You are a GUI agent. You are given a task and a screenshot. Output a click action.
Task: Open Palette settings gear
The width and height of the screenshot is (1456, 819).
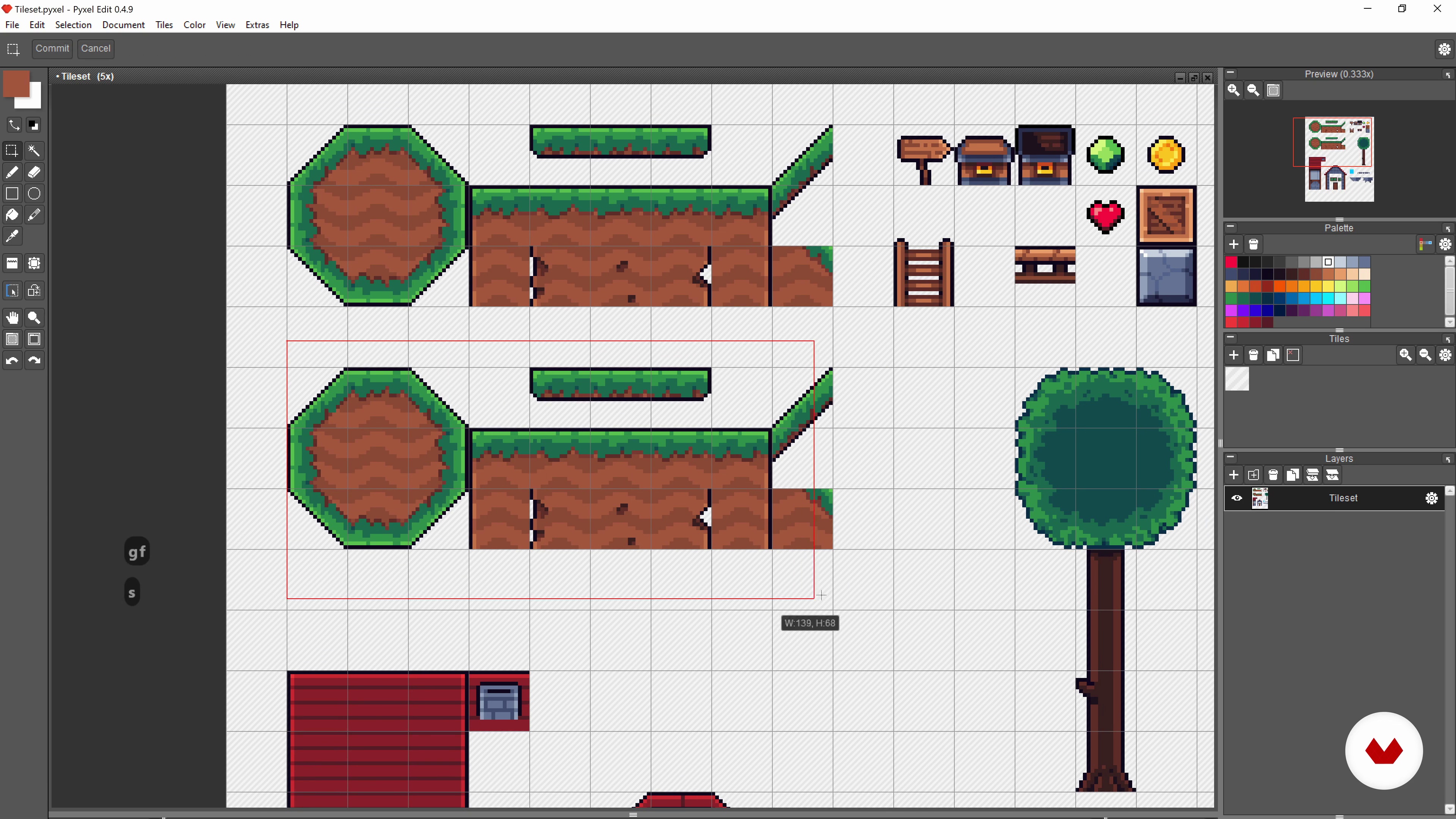(1445, 244)
